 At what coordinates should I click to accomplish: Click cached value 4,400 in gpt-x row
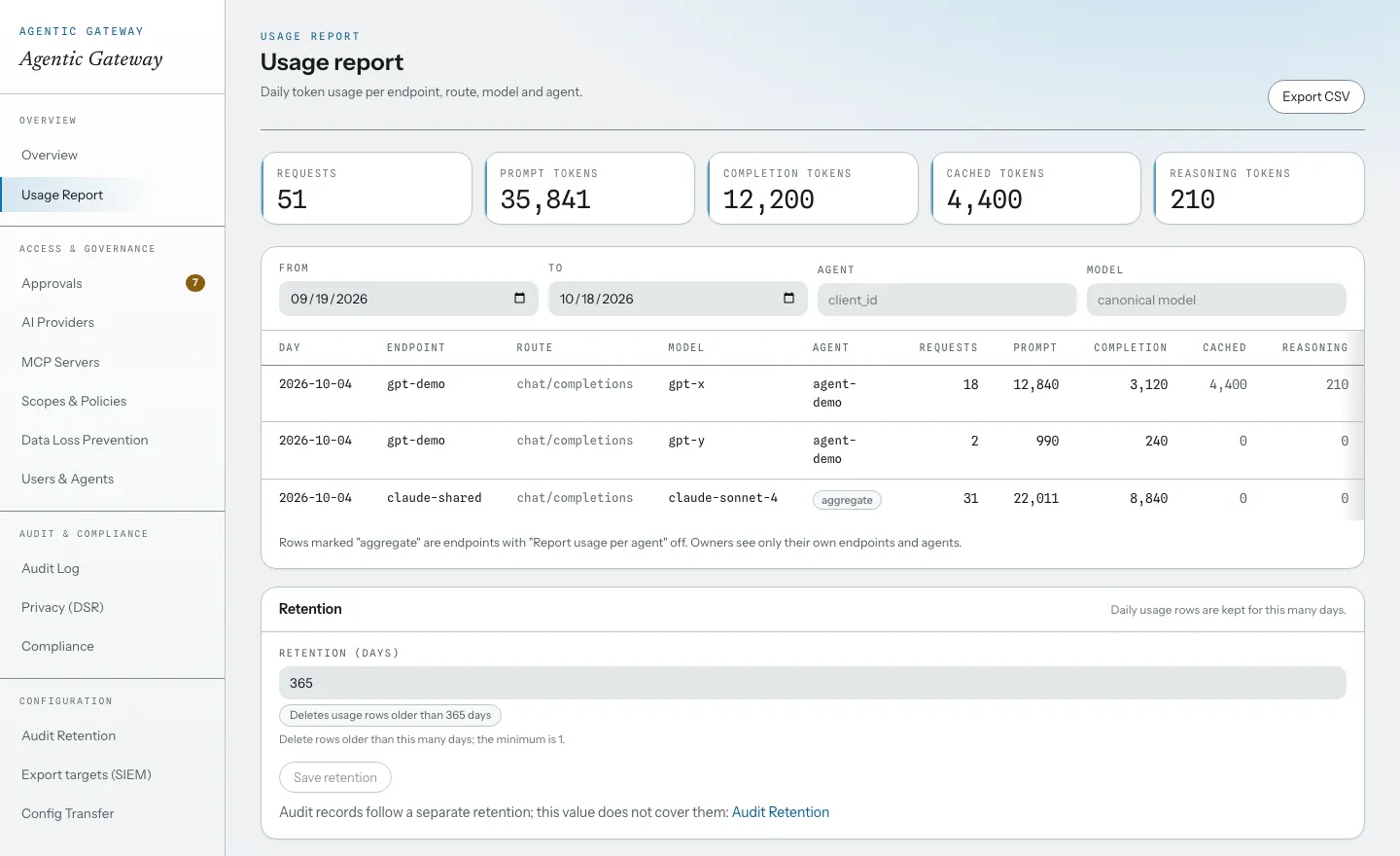tap(1228, 385)
